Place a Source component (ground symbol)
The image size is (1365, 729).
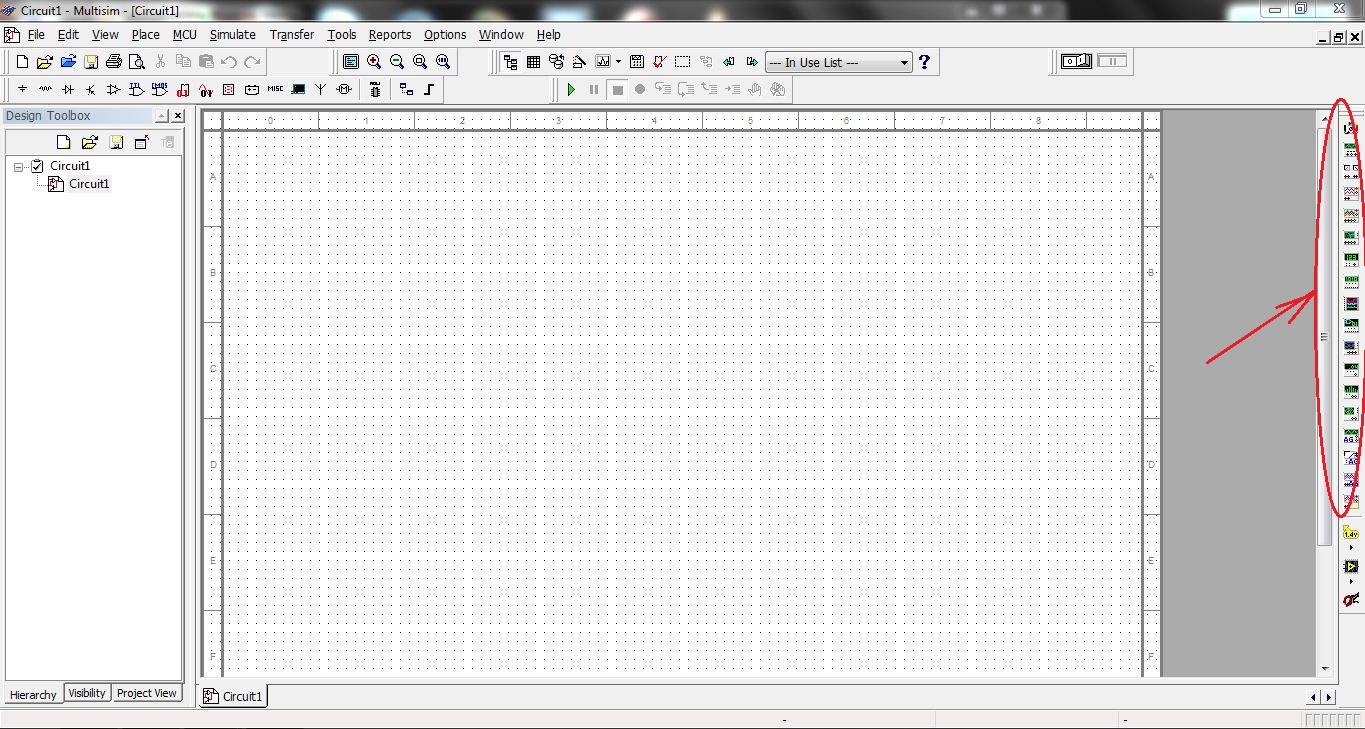pos(22,89)
